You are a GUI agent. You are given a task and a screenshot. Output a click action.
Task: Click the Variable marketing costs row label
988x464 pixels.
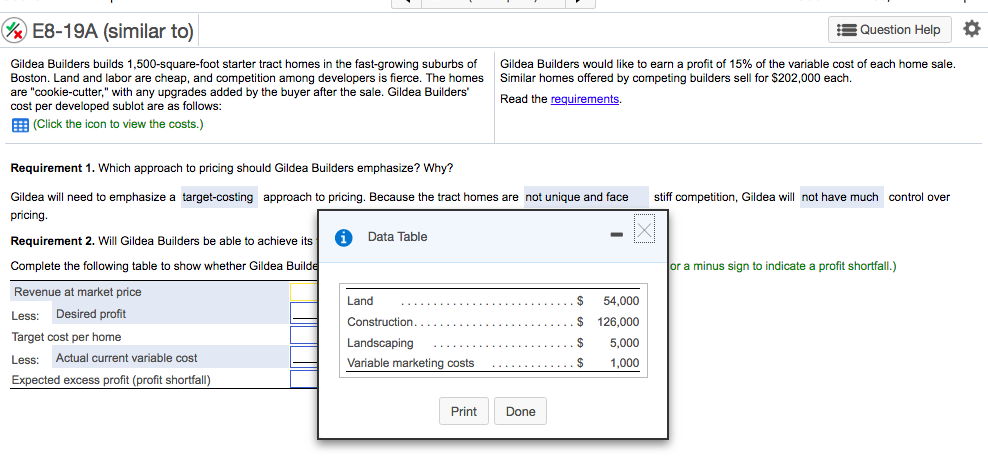(x=411, y=363)
